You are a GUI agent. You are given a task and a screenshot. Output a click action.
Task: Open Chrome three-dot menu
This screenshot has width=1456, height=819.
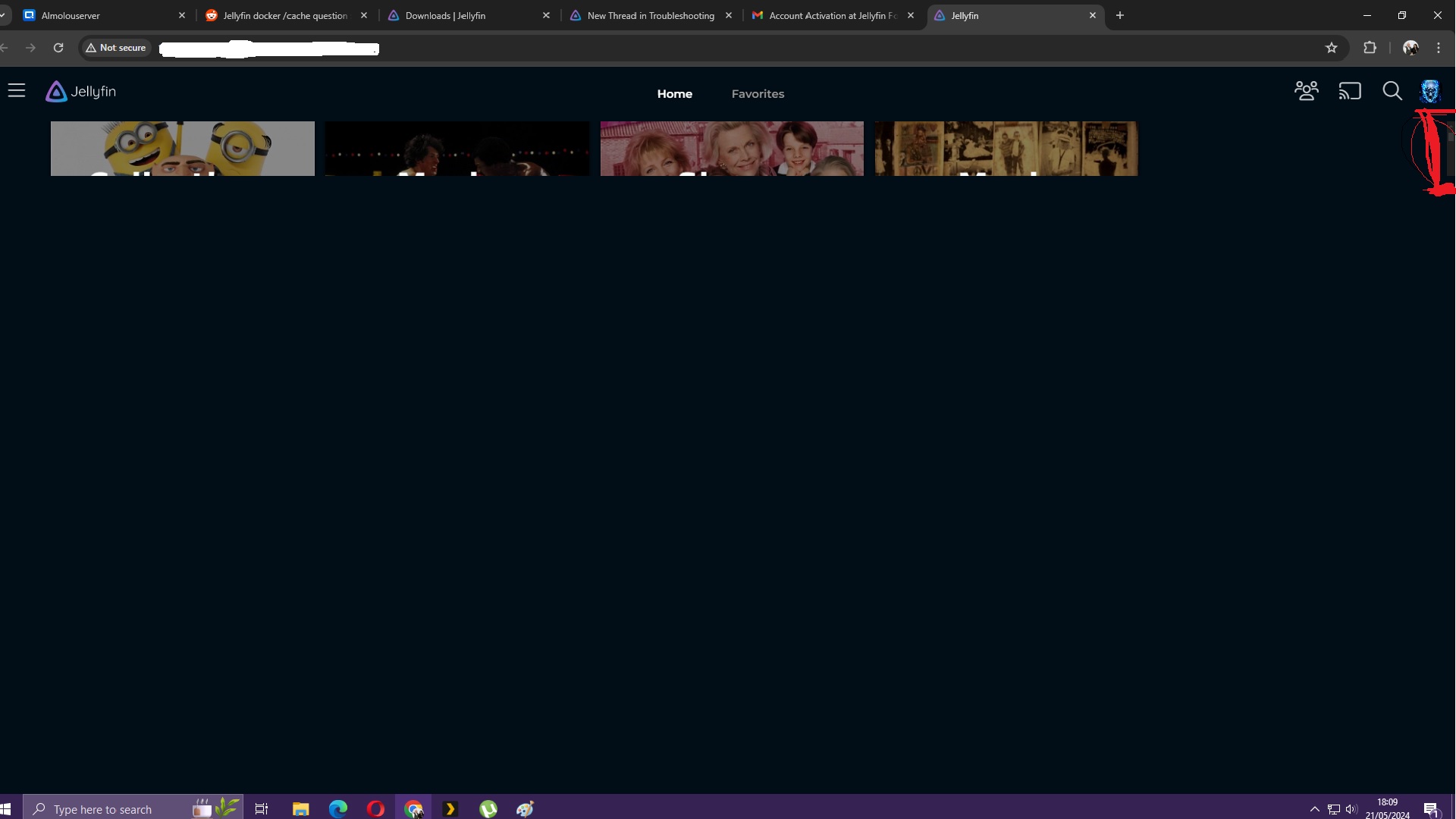pyautogui.click(x=1439, y=48)
